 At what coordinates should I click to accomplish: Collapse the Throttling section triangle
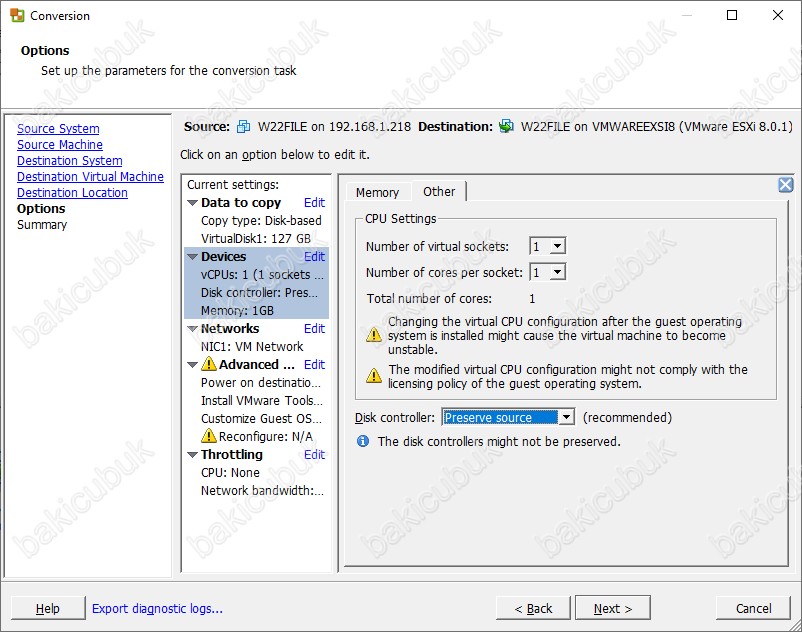pyautogui.click(x=192, y=455)
